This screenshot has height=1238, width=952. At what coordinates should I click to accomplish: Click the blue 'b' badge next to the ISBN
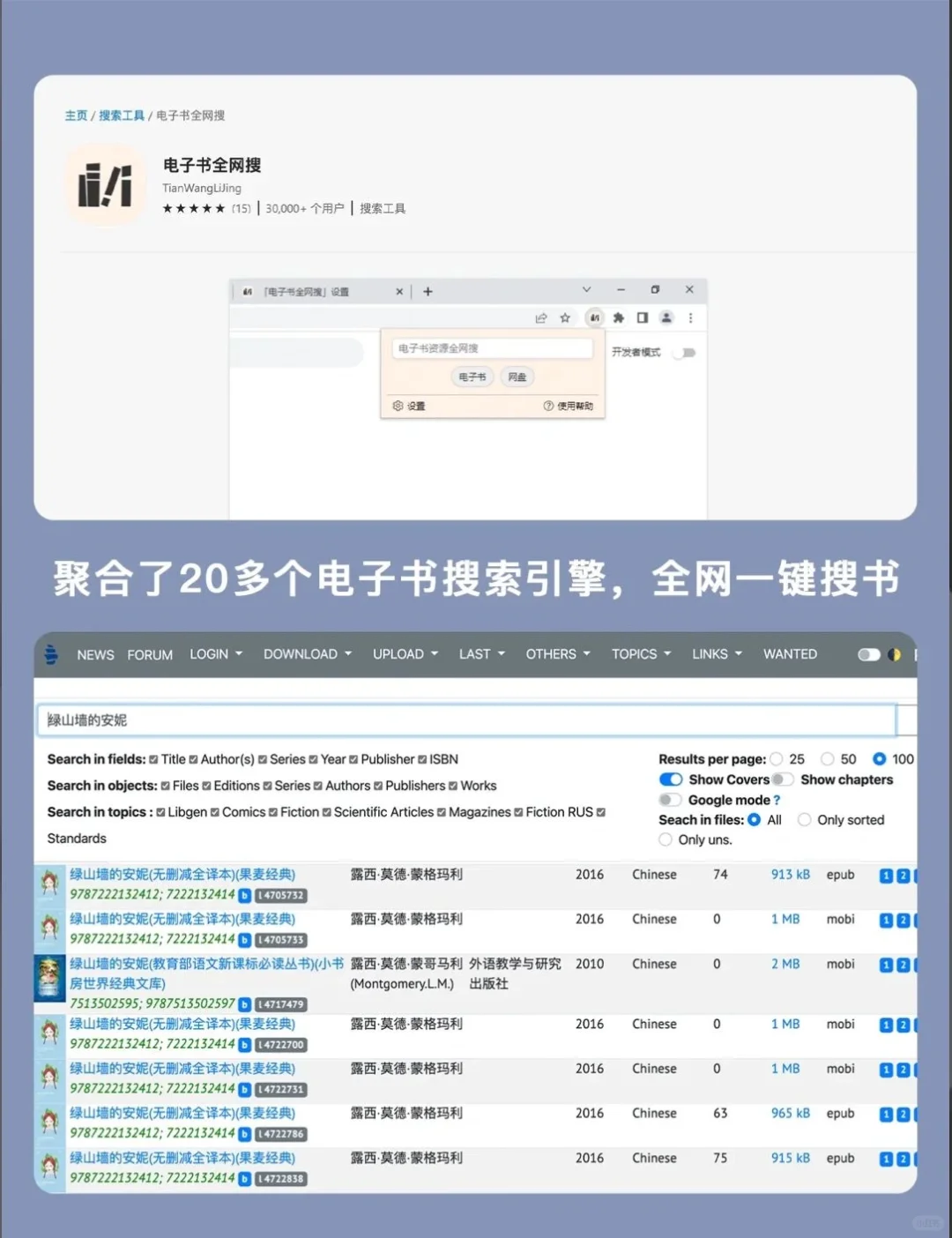[x=243, y=896]
